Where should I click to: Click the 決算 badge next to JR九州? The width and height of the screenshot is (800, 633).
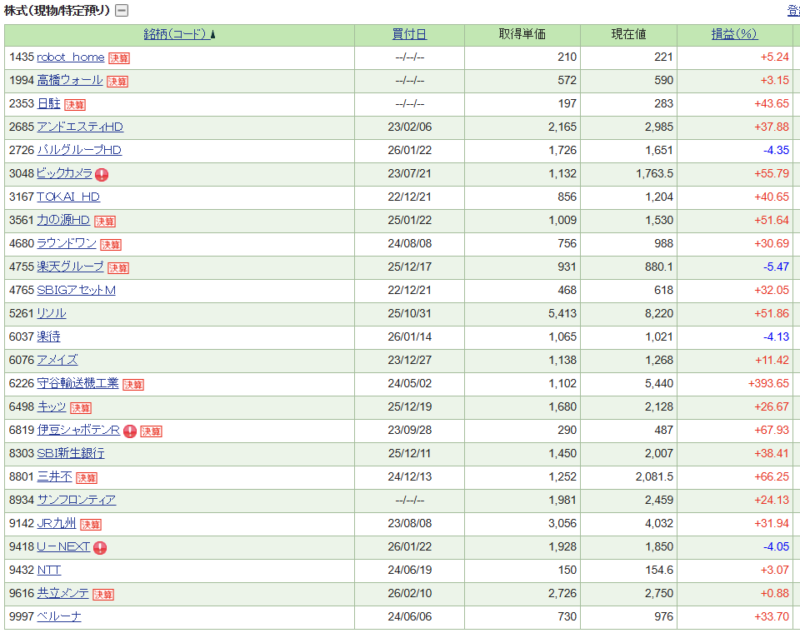click(x=91, y=524)
